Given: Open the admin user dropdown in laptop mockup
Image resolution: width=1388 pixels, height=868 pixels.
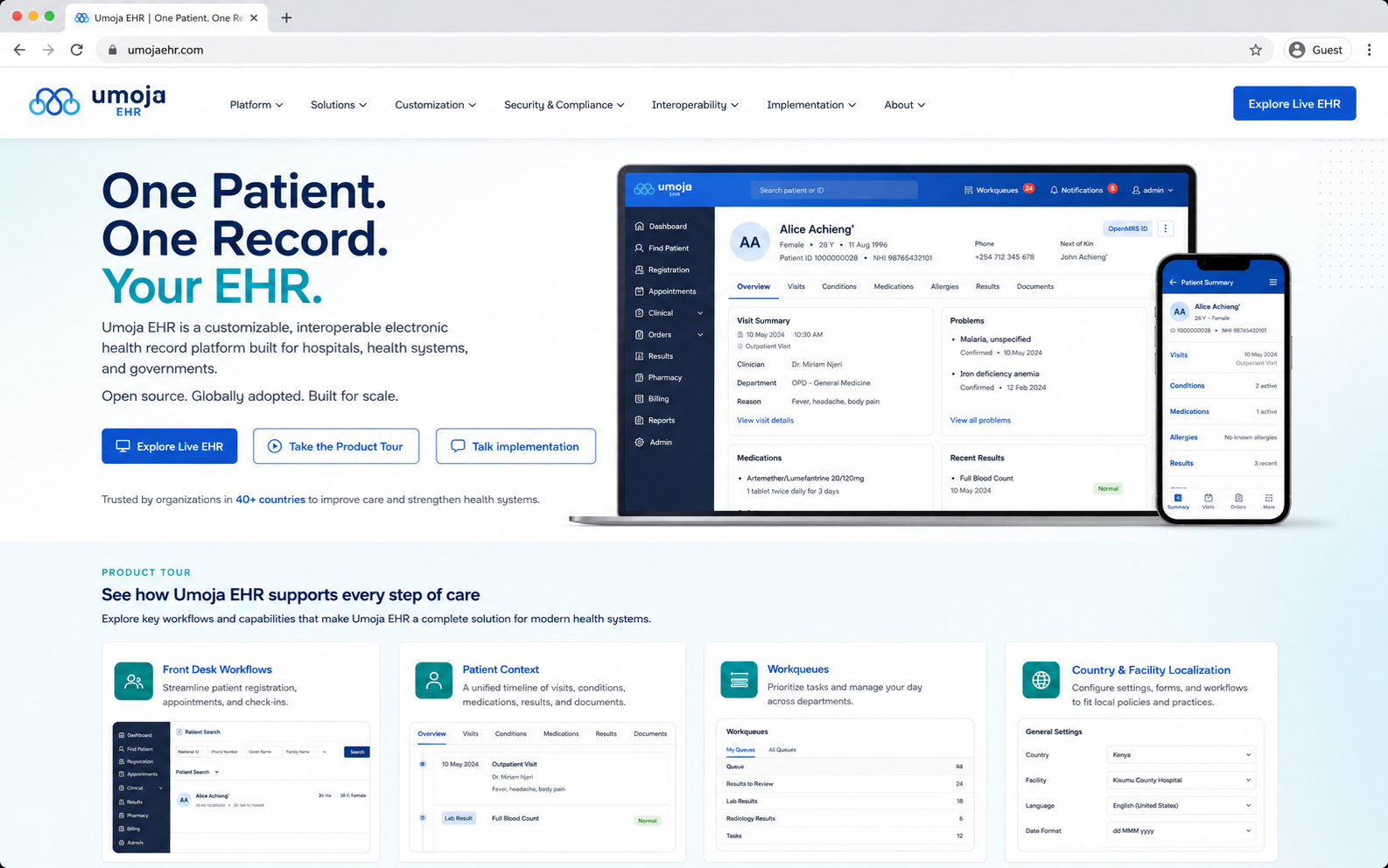Looking at the screenshot, I should [1153, 190].
